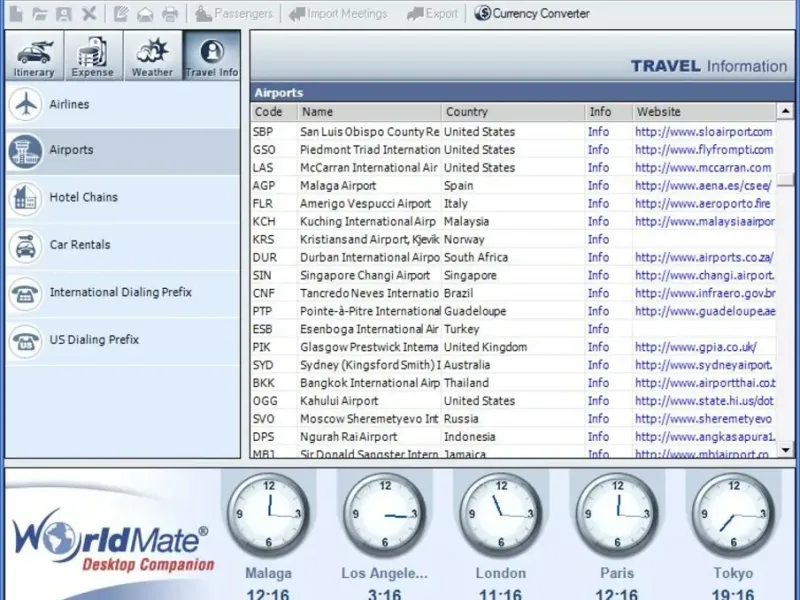The width and height of the screenshot is (800, 600).
Task: Select the US Dialing Prefix icon
Action: click(25, 340)
